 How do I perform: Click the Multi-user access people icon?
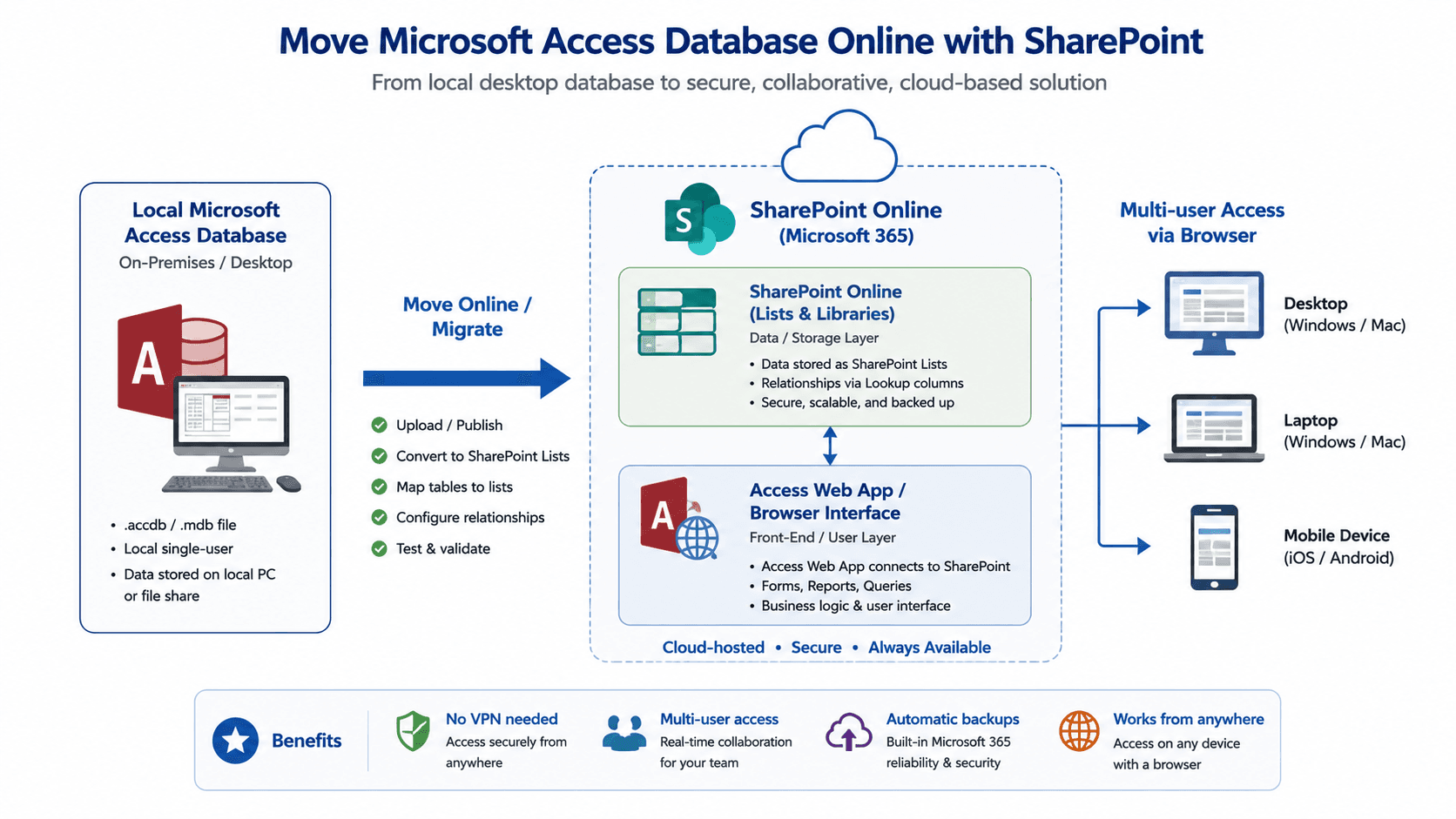[x=624, y=733]
